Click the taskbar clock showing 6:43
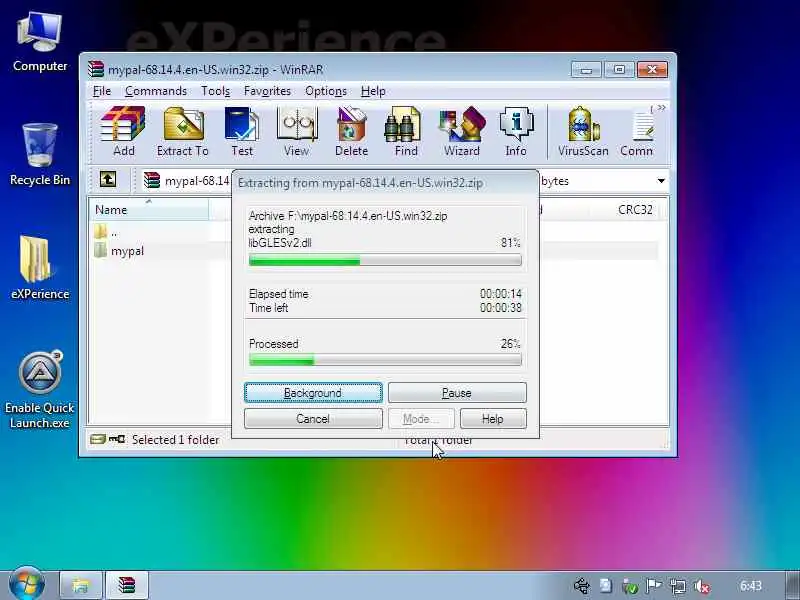This screenshot has height=600, width=800. click(751, 585)
